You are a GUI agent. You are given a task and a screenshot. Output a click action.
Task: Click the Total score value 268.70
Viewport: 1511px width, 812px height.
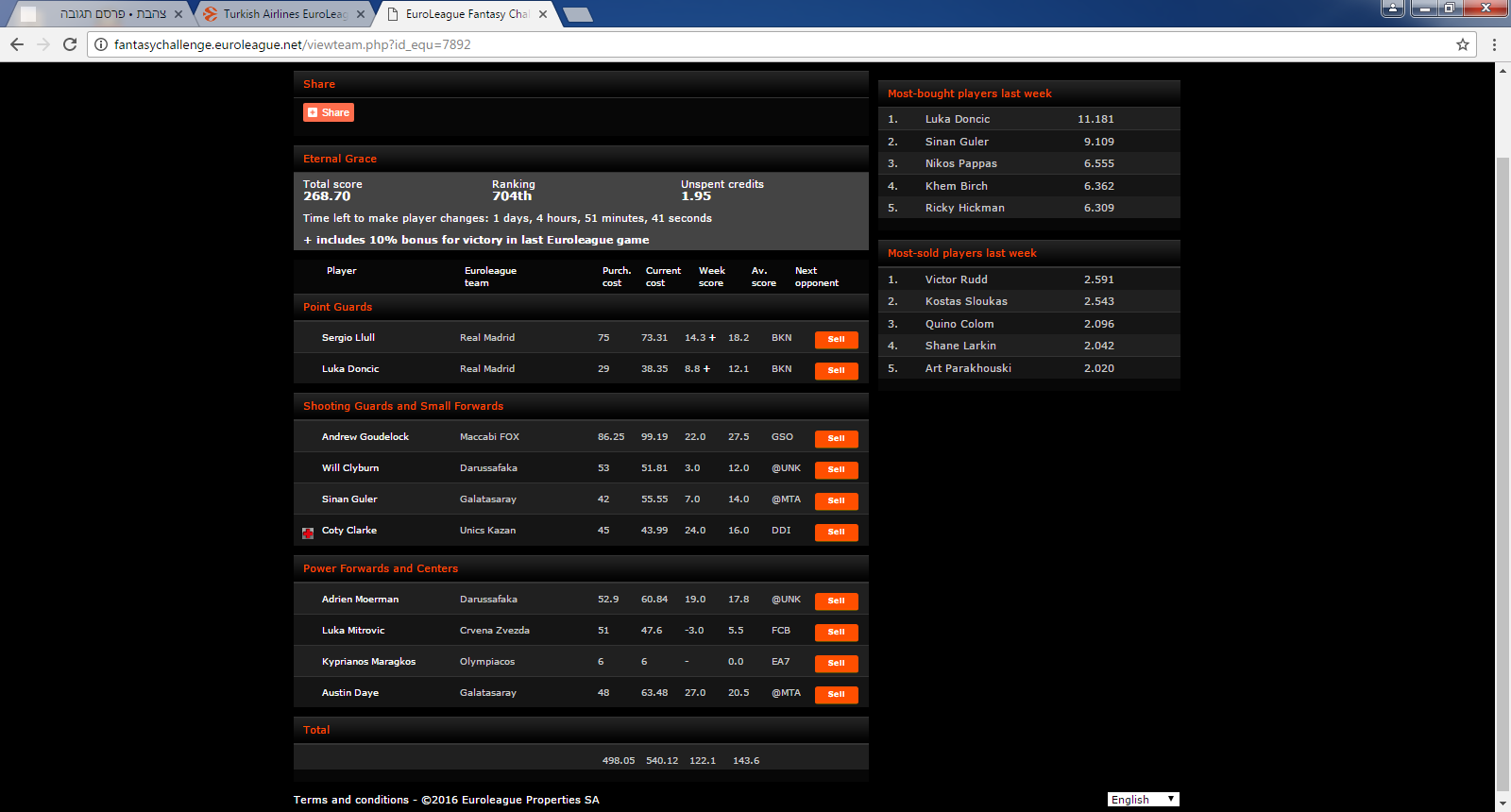[327, 196]
